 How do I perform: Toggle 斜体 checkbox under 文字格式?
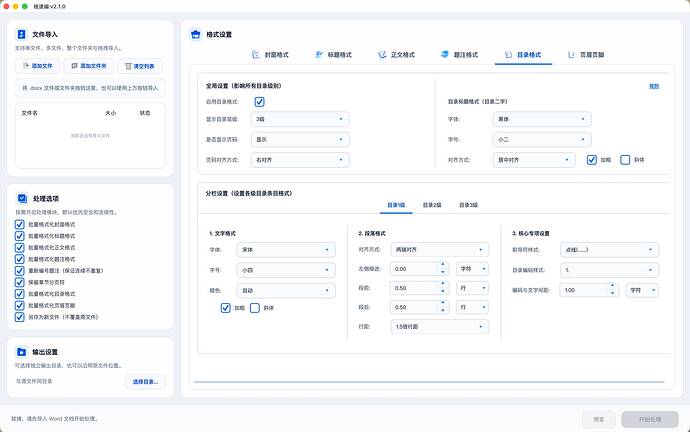(x=255, y=308)
